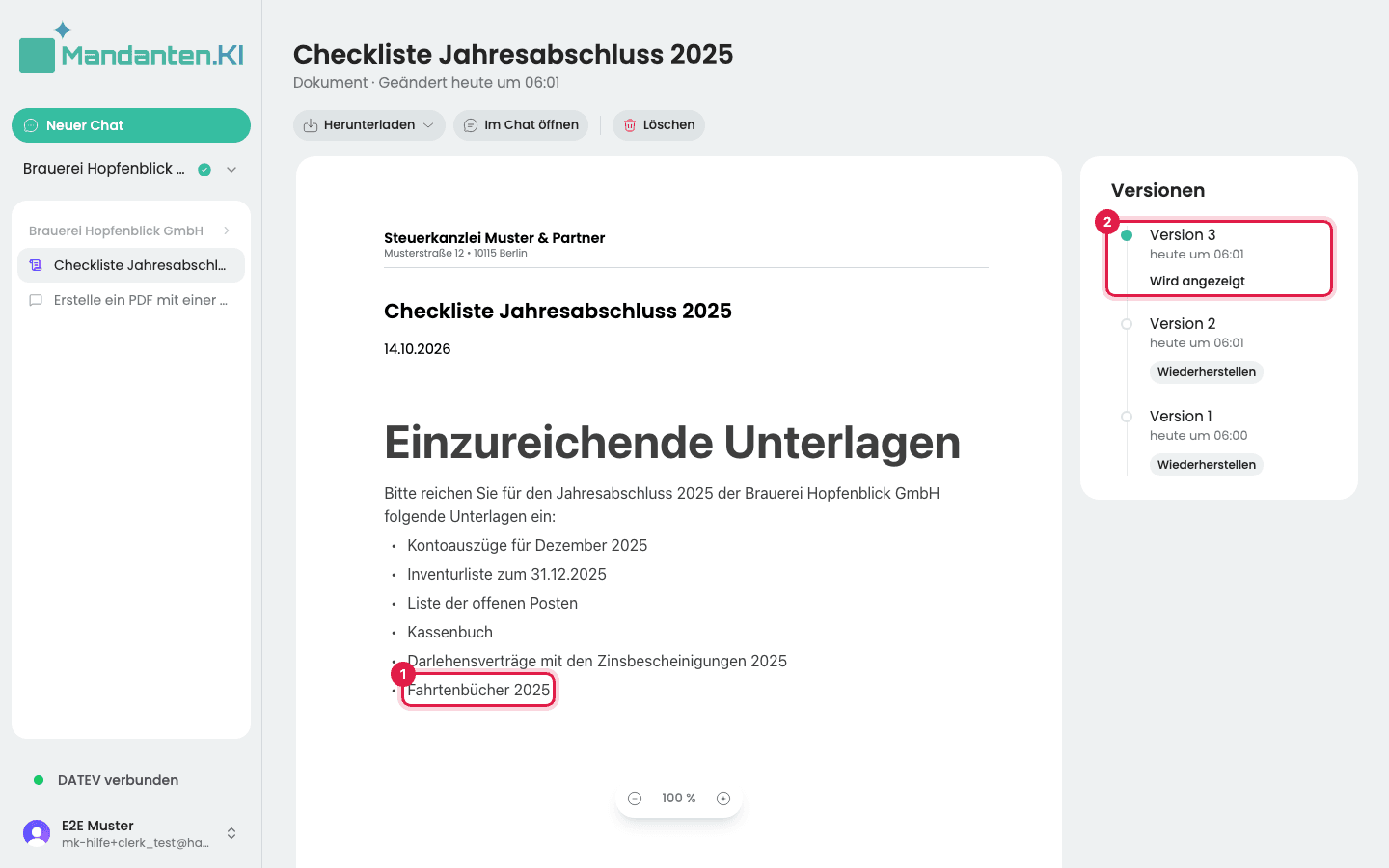Click the chat bubble icon in Neuer Chat

click(x=31, y=125)
